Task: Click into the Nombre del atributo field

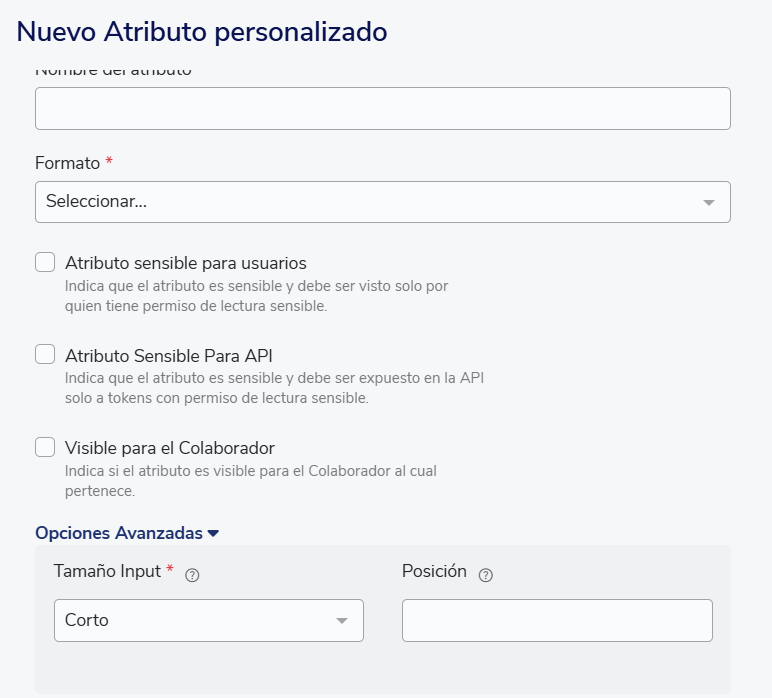Action: coord(382,108)
